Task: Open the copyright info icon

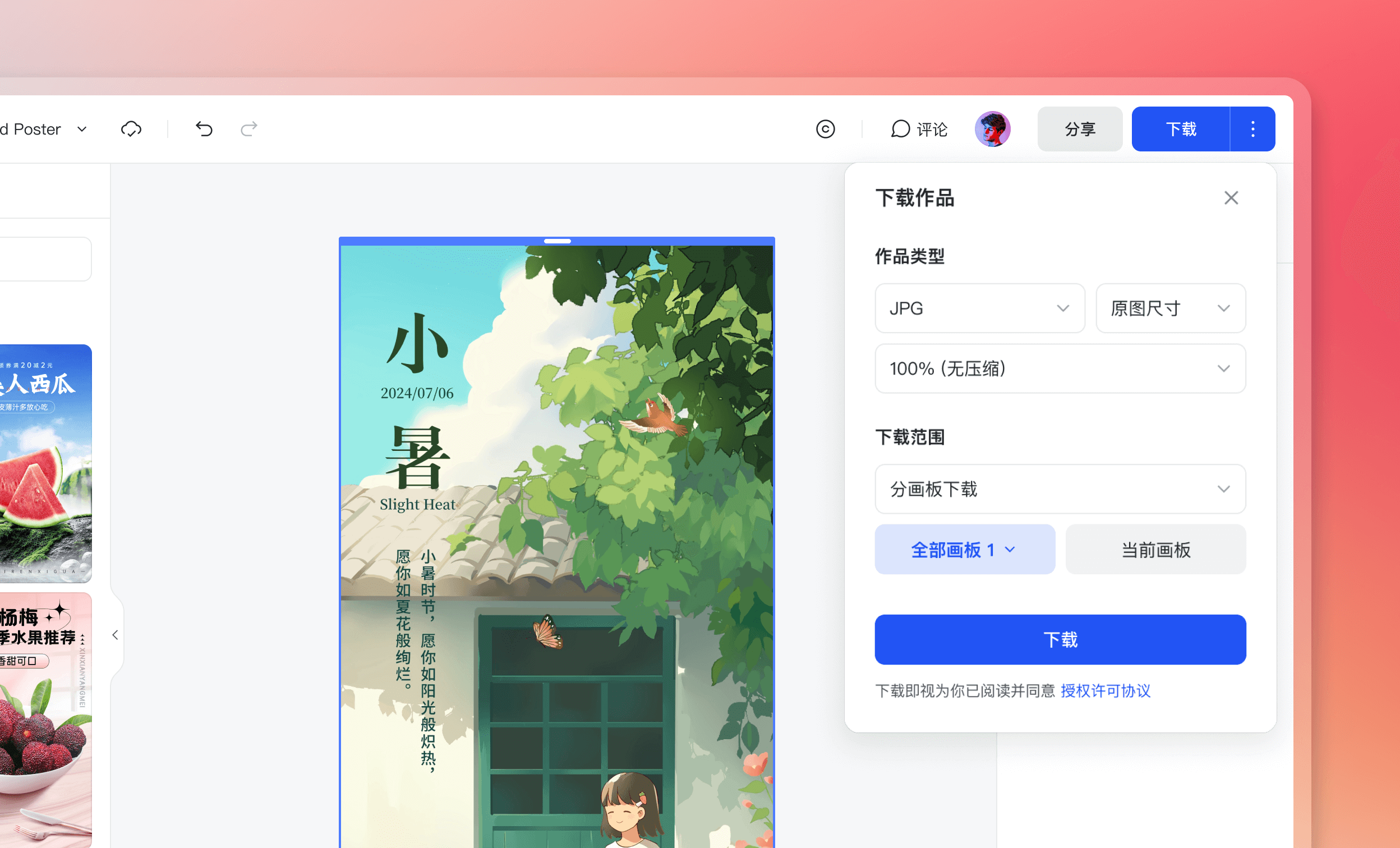Action: pyautogui.click(x=826, y=129)
